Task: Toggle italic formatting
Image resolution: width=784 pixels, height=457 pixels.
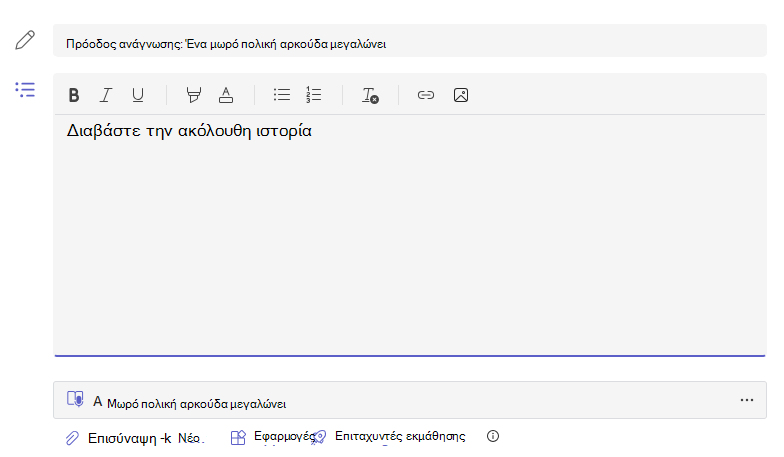Action: [106, 95]
